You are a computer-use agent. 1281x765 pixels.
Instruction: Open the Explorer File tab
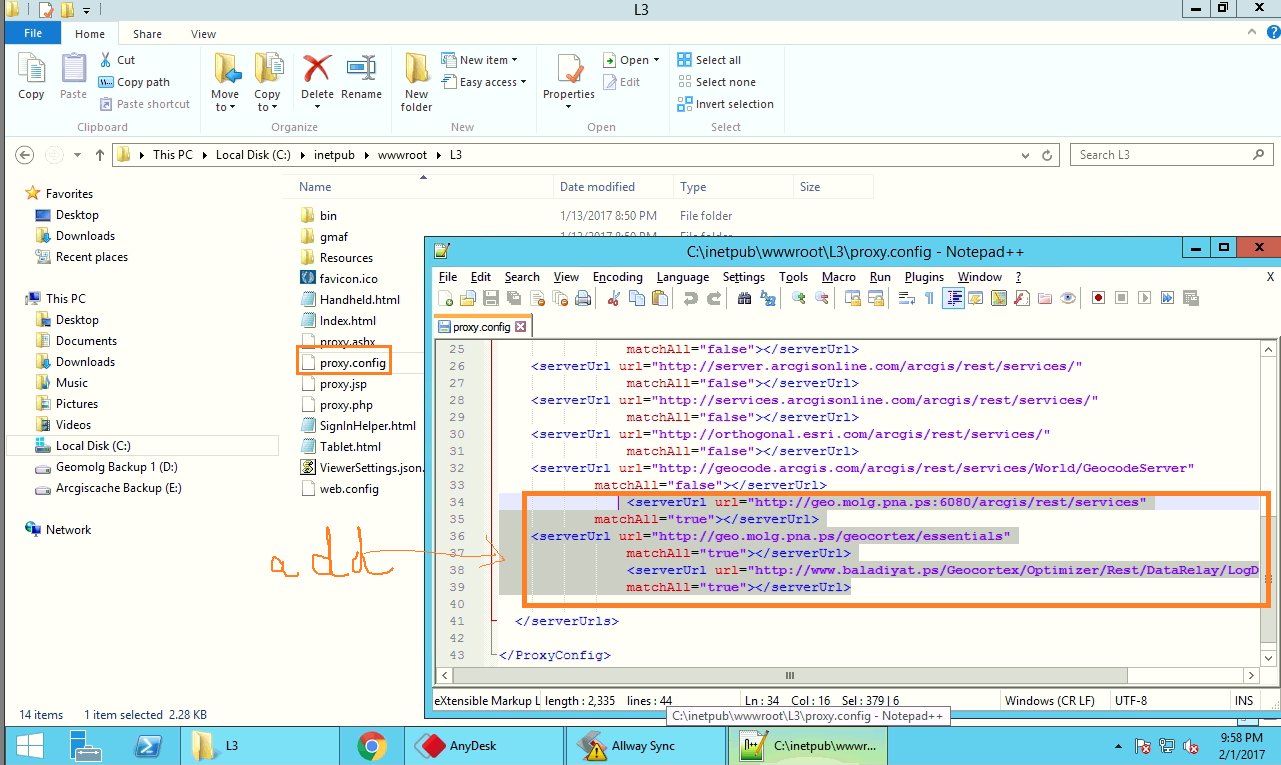point(33,33)
